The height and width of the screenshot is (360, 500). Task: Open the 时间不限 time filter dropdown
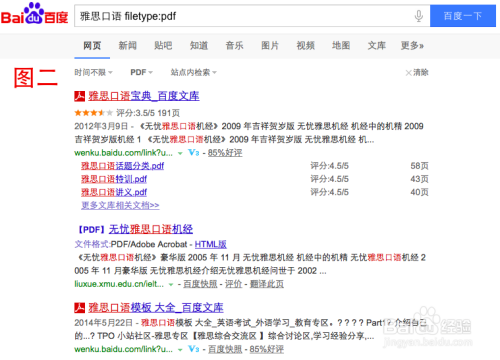pos(93,72)
